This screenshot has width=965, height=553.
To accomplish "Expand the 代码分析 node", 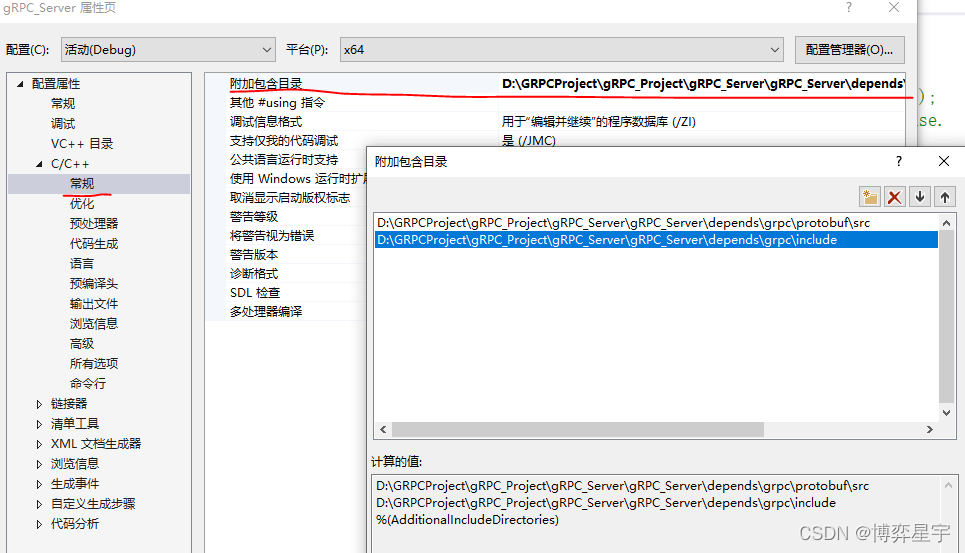I will (39, 524).
